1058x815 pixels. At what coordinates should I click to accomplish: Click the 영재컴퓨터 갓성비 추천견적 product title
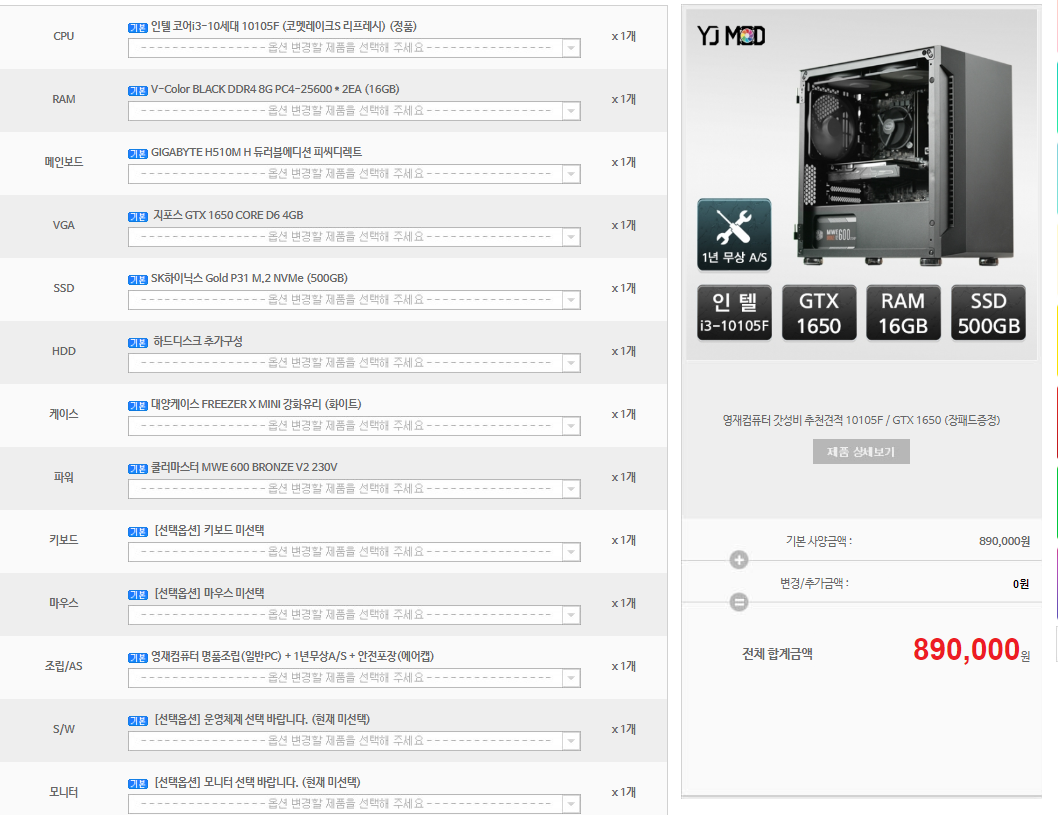coord(861,420)
